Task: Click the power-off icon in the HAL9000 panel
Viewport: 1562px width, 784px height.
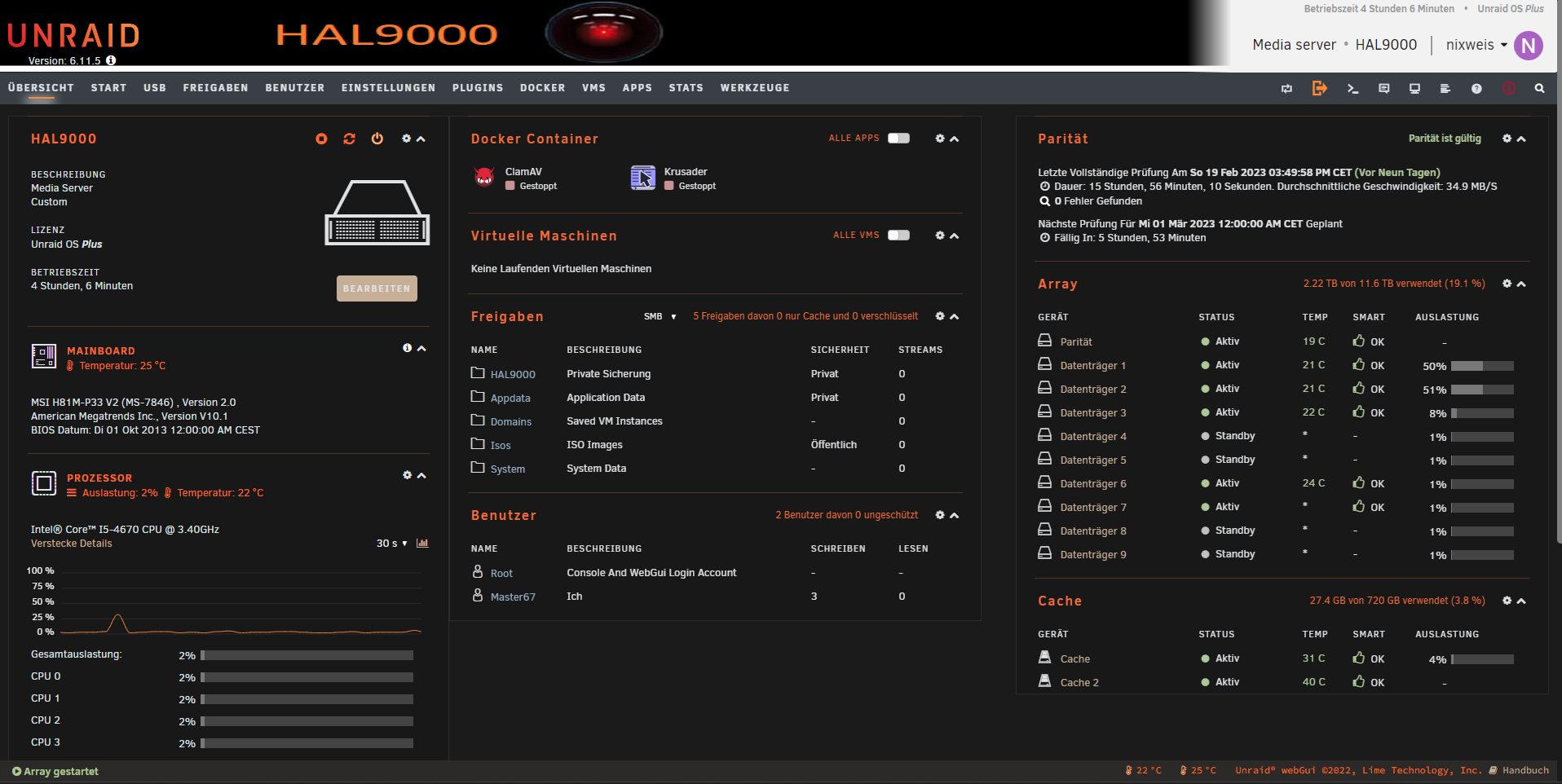Action: [x=377, y=139]
